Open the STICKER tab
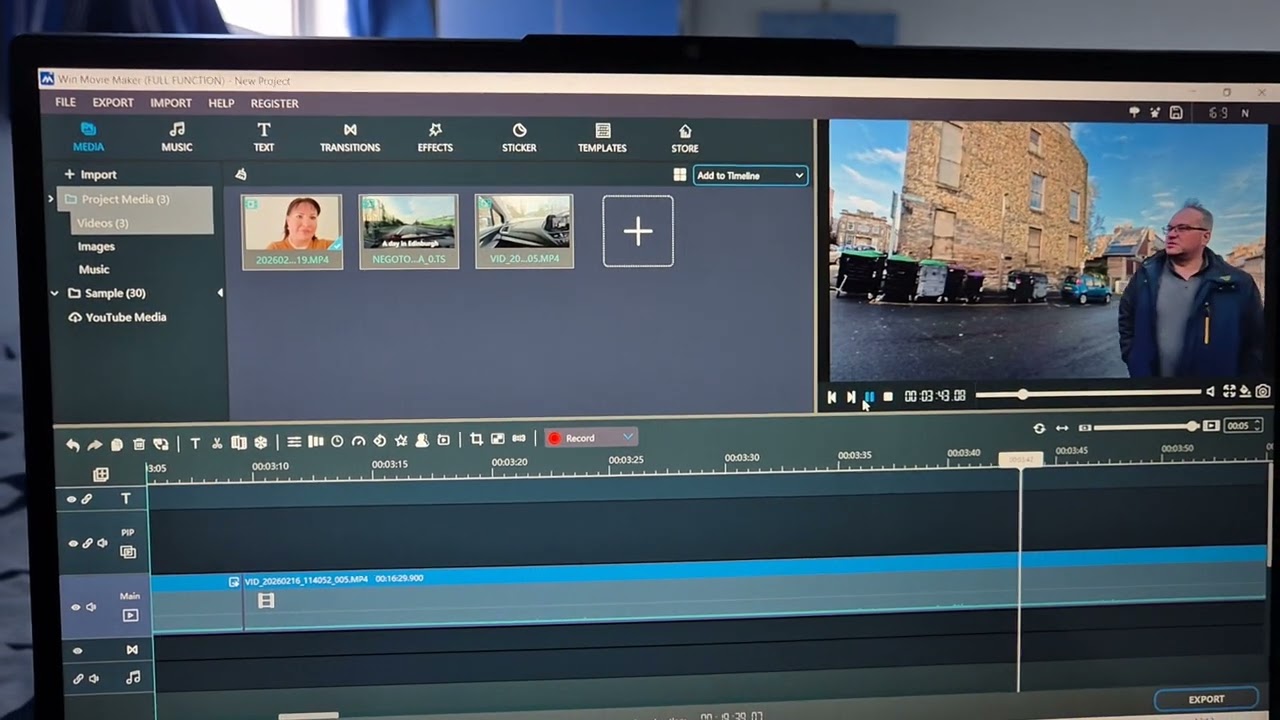This screenshot has height=720, width=1280. [x=519, y=138]
